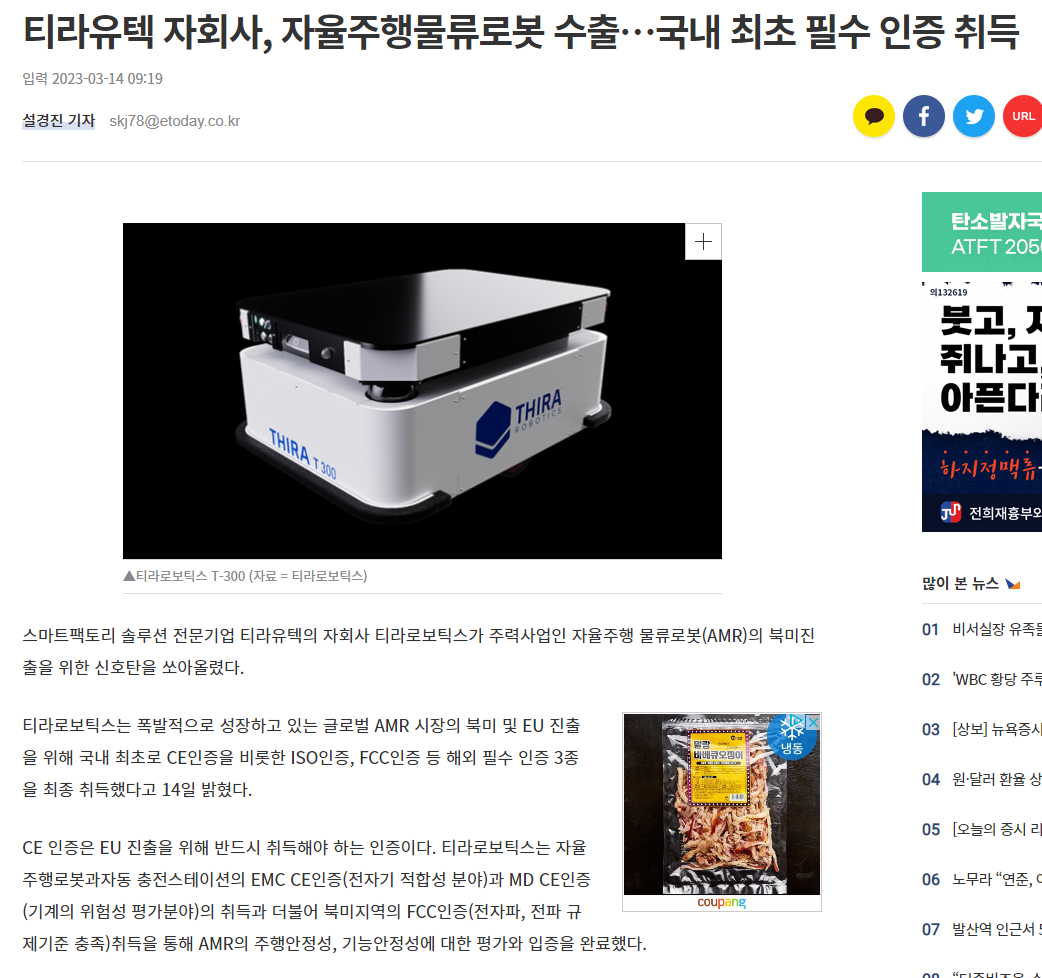Open most-read news item 01 비서실장
Screen dimensions: 1042x978
coord(982,629)
